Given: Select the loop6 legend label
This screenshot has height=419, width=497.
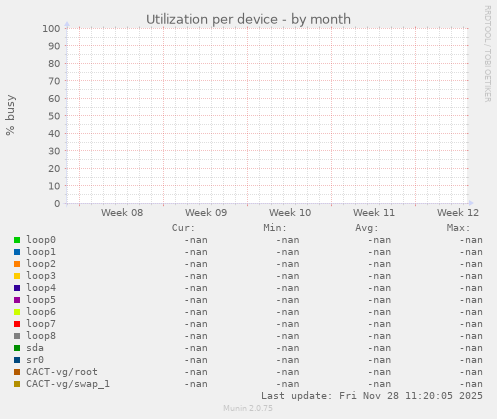Looking at the screenshot, I should coord(41,312).
